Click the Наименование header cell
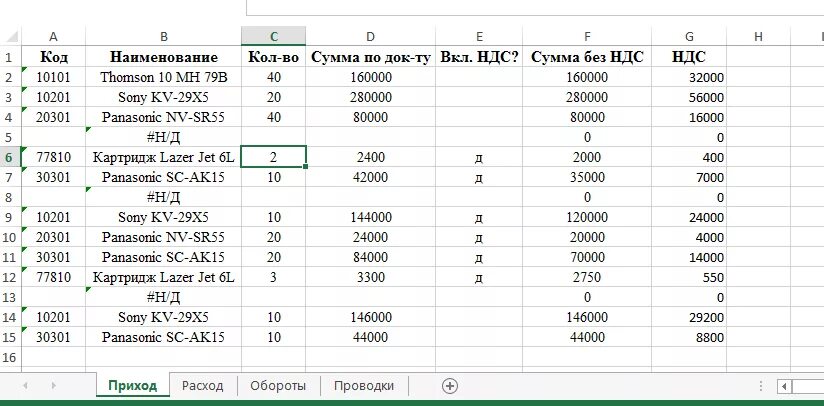824x406 pixels. pyautogui.click(x=163, y=57)
